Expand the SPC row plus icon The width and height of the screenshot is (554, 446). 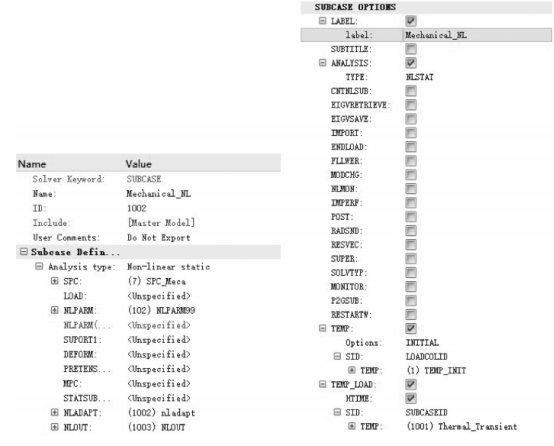(54, 281)
